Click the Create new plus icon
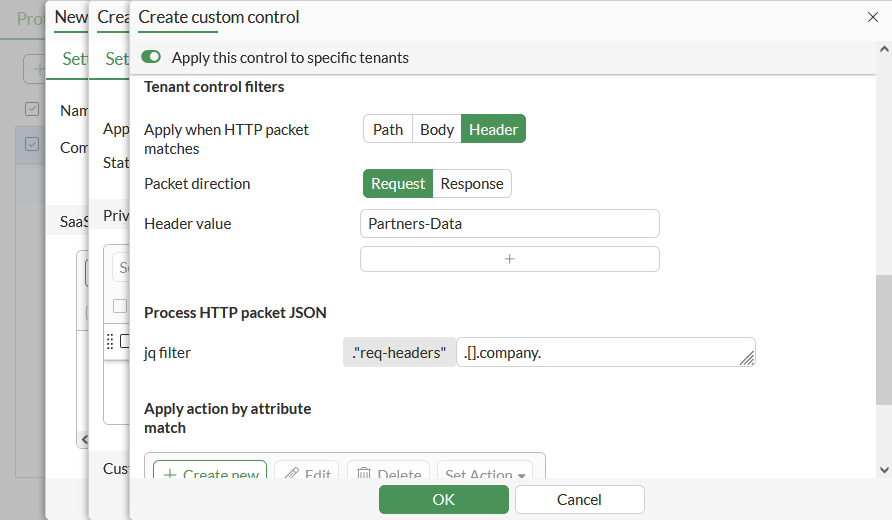Image resolution: width=892 pixels, height=520 pixels. (x=171, y=475)
